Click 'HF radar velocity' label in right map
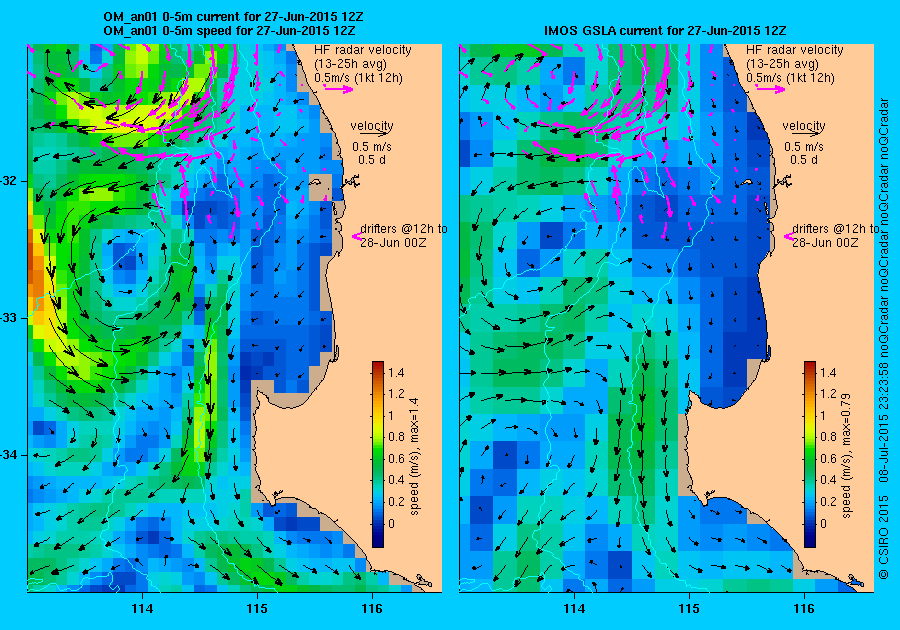This screenshot has height=630, width=900. (795, 50)
